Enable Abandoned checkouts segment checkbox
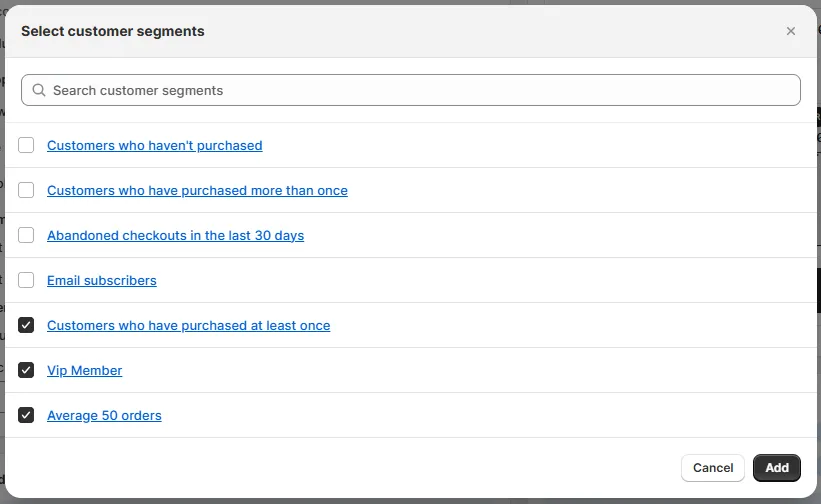The height and width of the screenshot is (504, 821). click(x=26, y=235)
